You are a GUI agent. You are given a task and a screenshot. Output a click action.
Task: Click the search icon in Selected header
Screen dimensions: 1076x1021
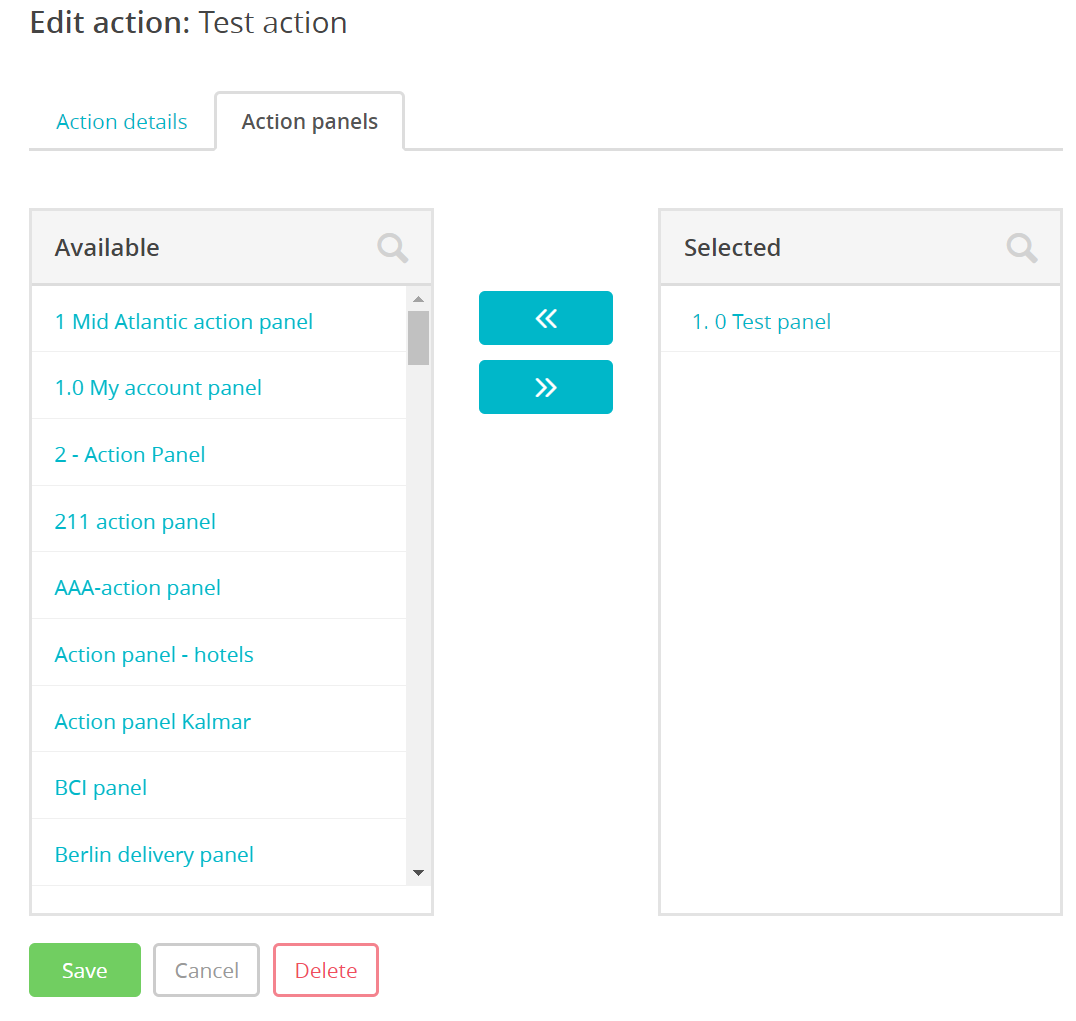click(1021, 248)
